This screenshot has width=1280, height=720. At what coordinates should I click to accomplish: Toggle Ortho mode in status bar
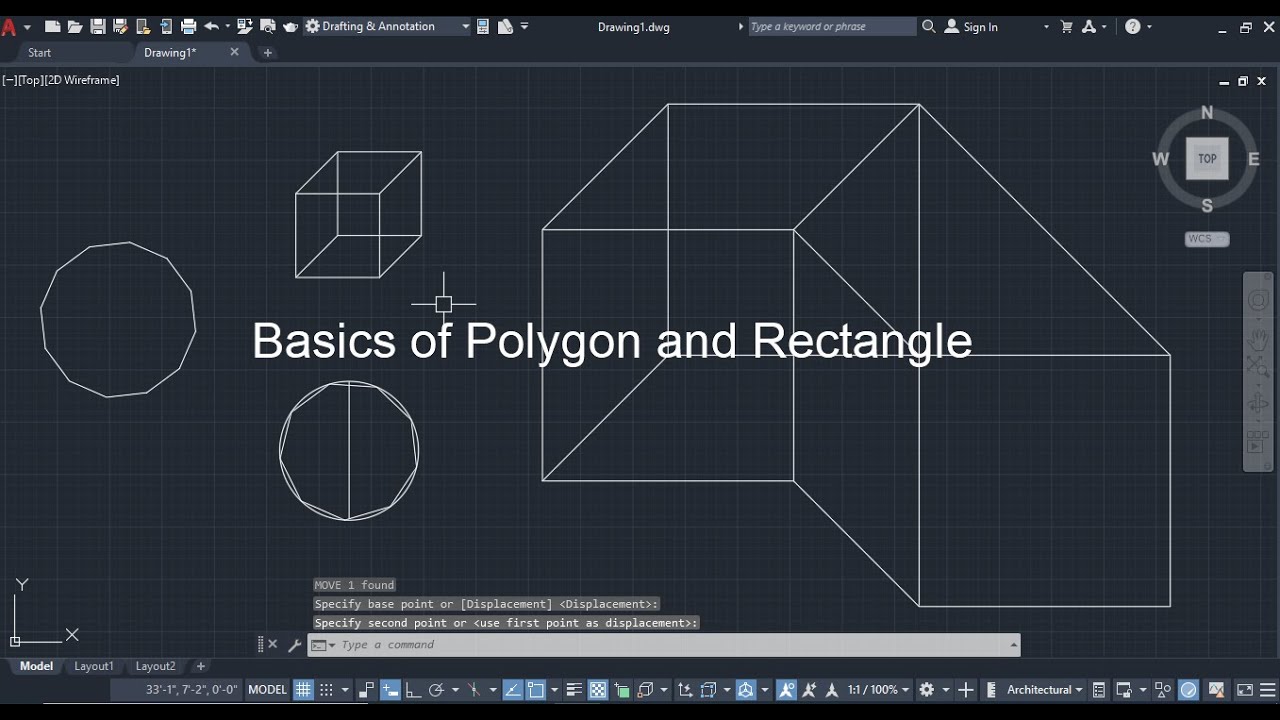(x=413, y=690)
